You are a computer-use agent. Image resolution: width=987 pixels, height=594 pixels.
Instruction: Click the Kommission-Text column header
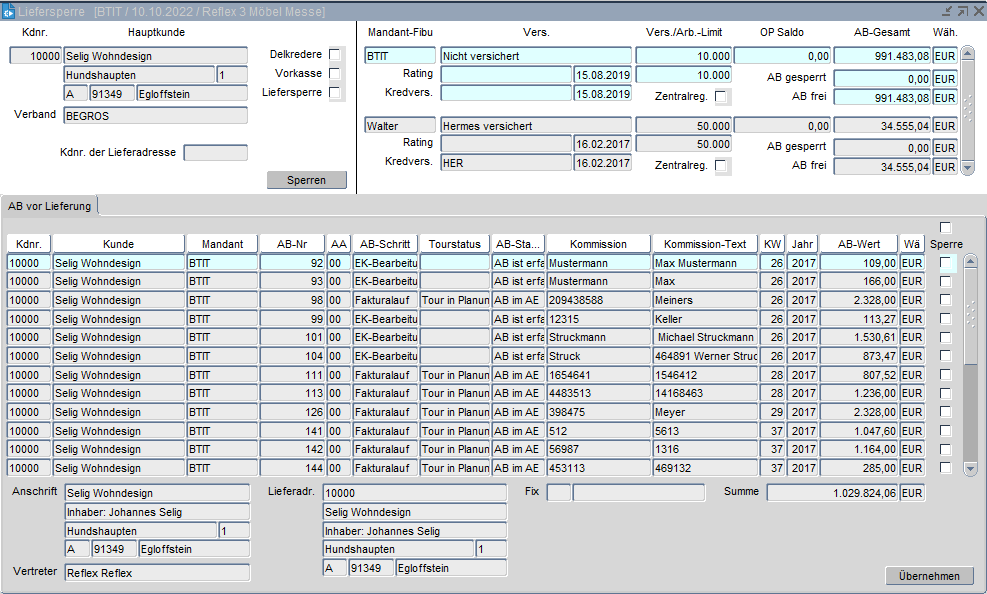point(705,244)
